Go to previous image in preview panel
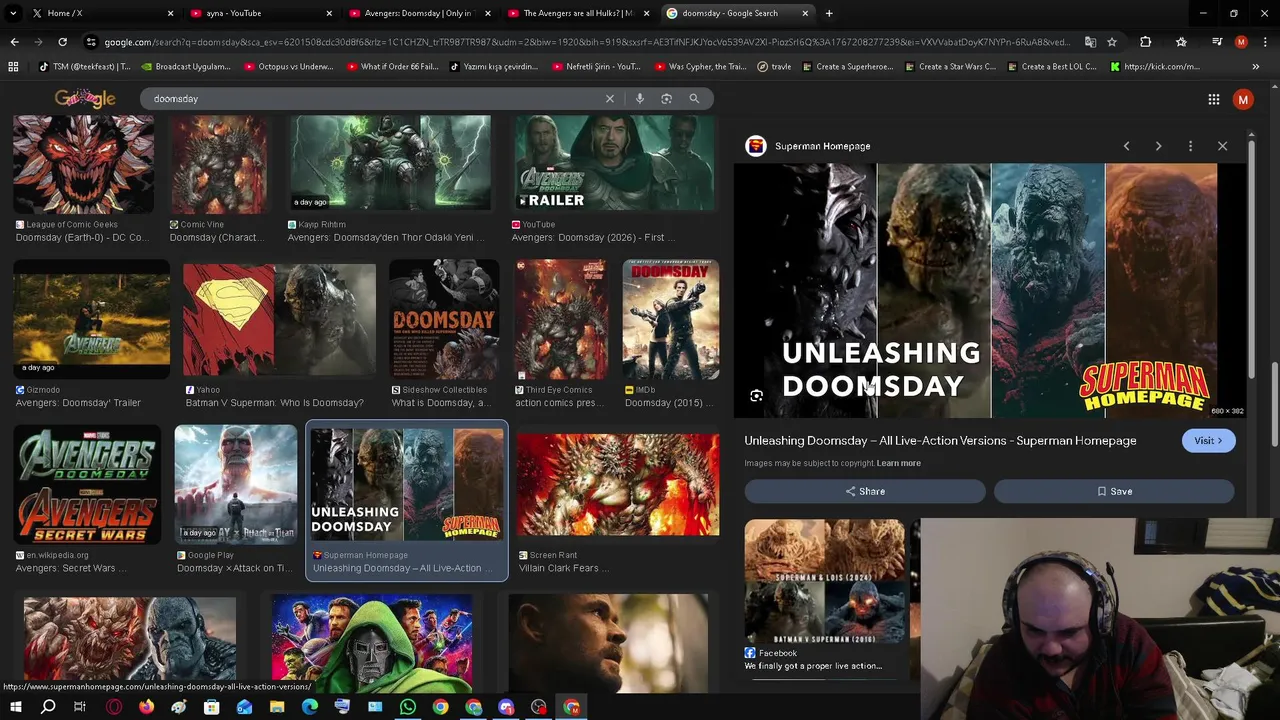1280x720 pixels. click(x=1126, y=146)
